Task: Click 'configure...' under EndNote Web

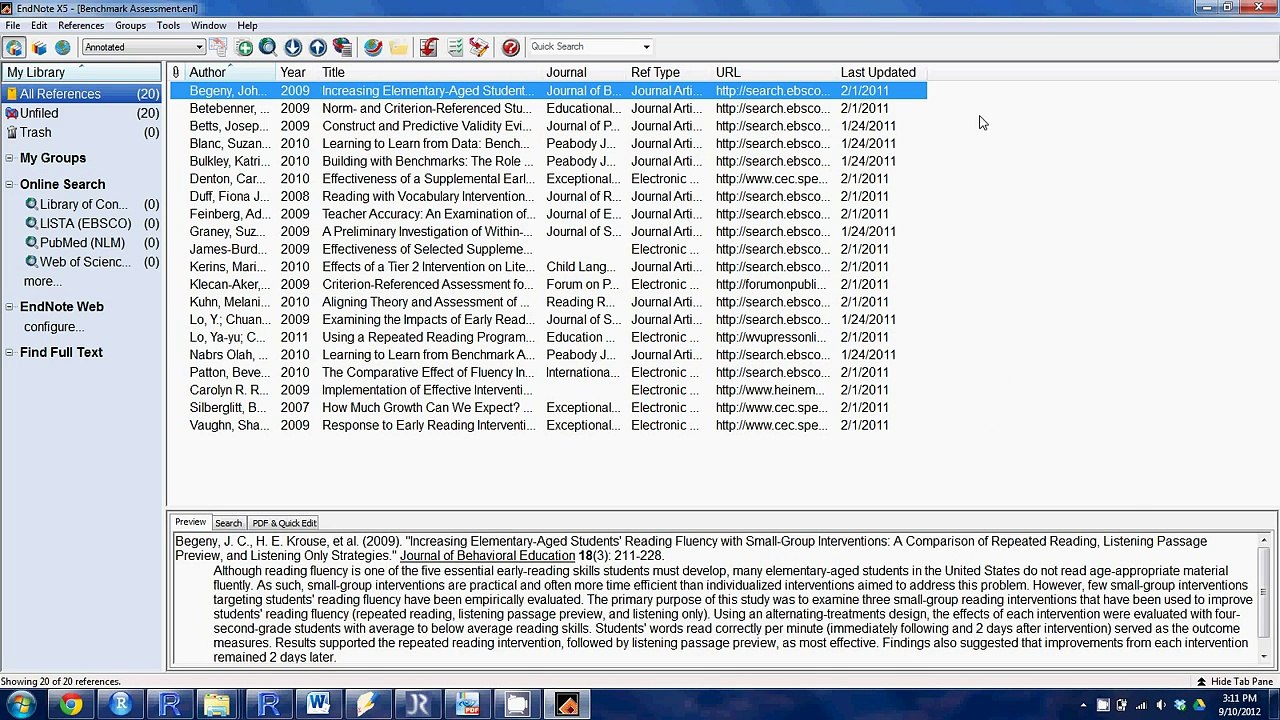Action: 54,327
